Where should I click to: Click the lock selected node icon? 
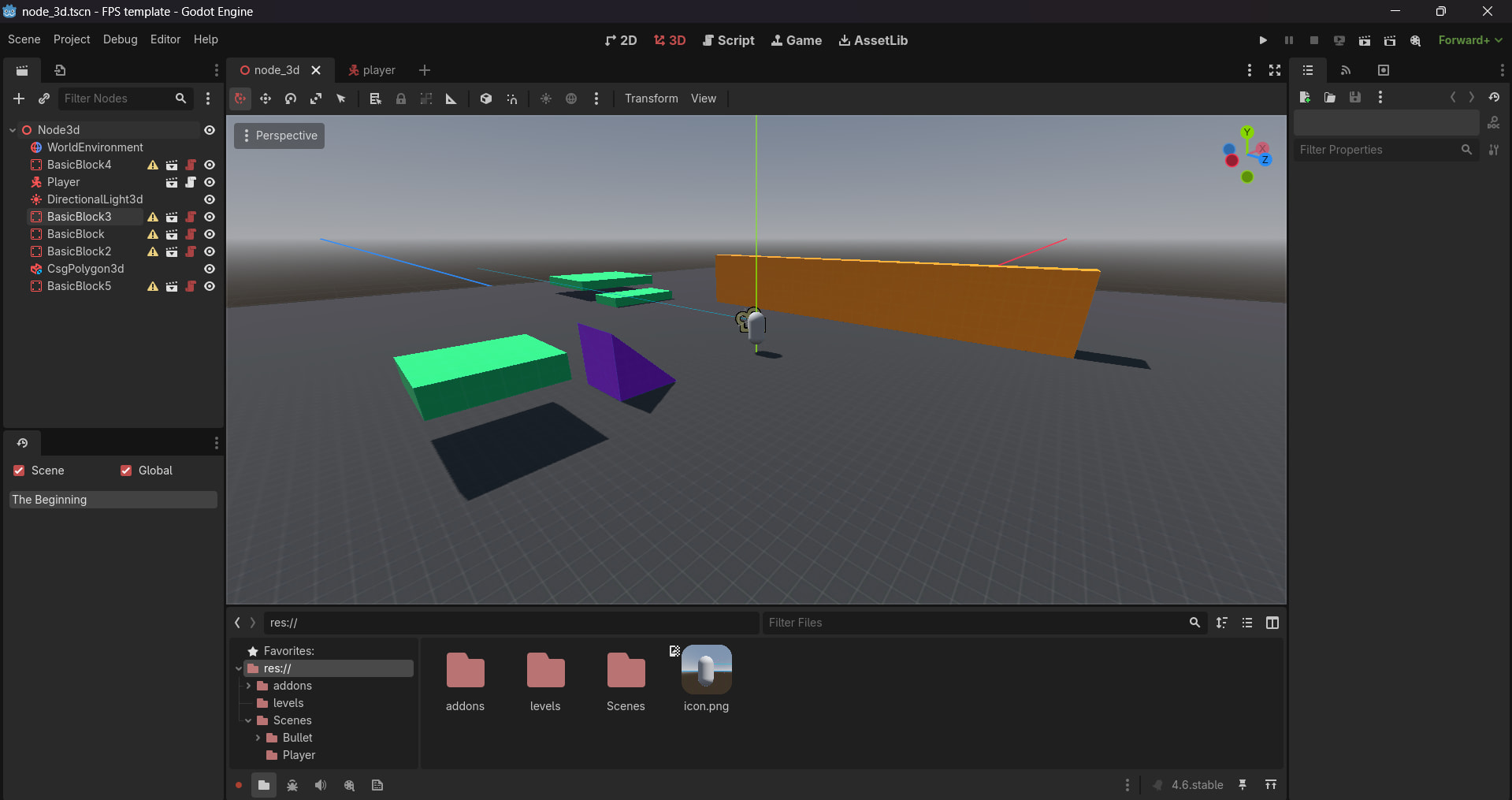[401, 99]
